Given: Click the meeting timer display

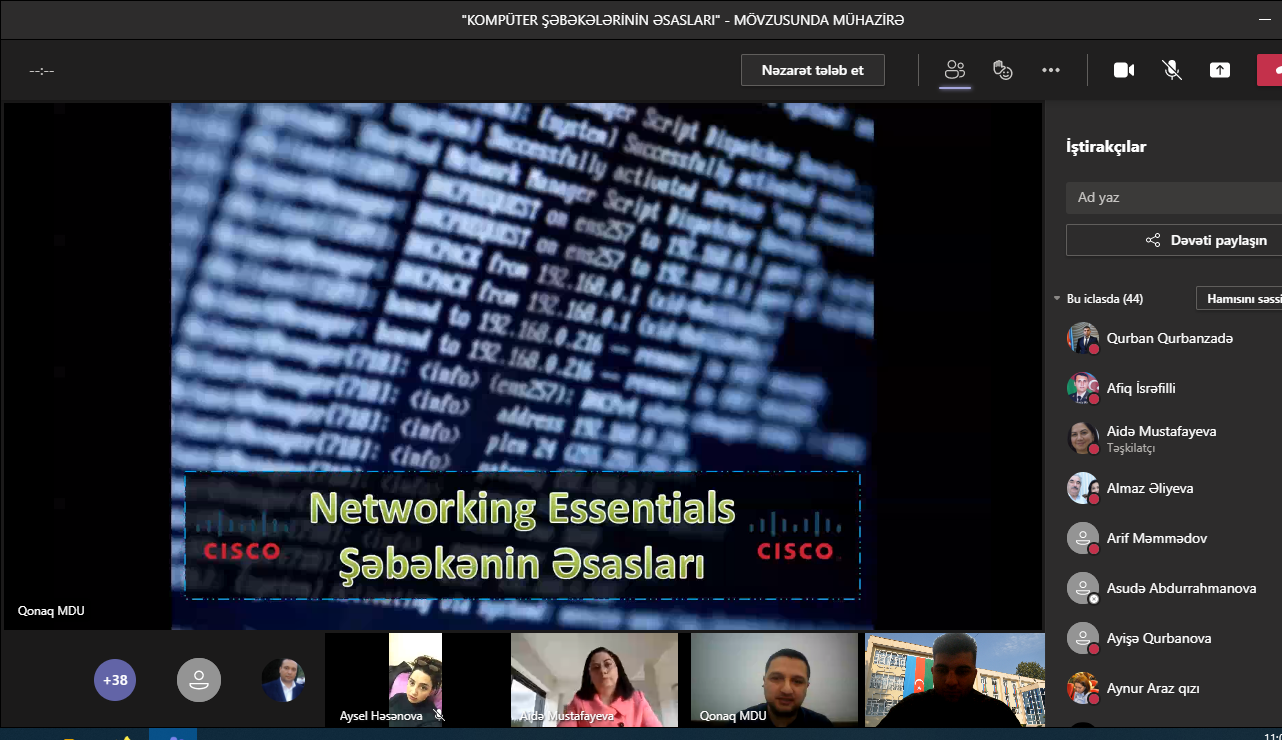Looking at the screenshot, I should tap(42, 71).
